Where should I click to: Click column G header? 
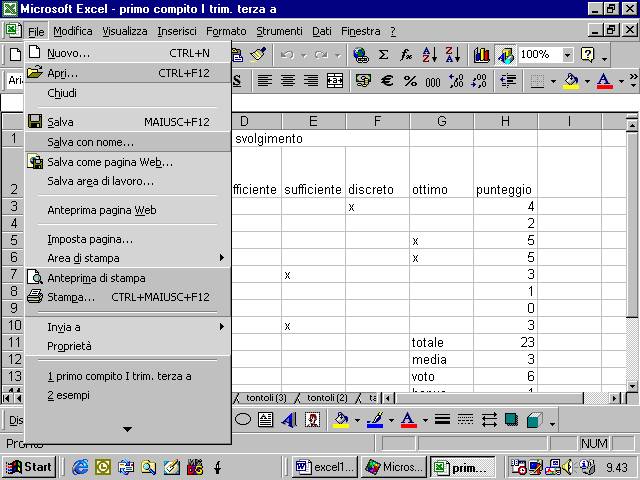click(442, 121)
